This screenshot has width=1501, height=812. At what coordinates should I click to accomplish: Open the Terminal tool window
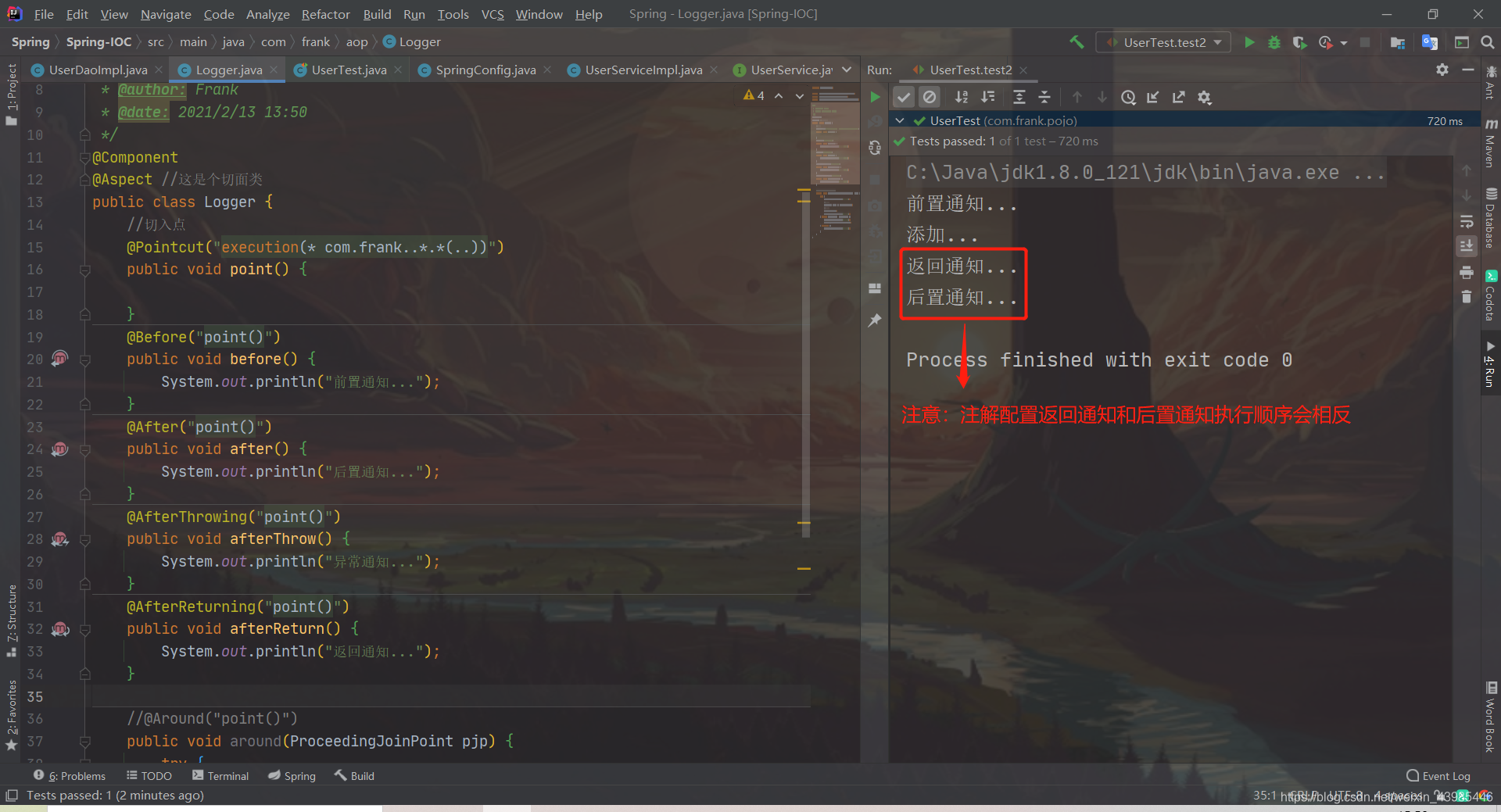tap(220, 775)
